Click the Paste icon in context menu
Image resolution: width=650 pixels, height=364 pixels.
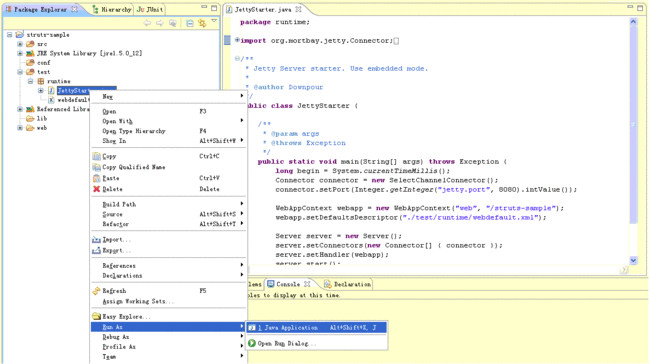(97, 178)
